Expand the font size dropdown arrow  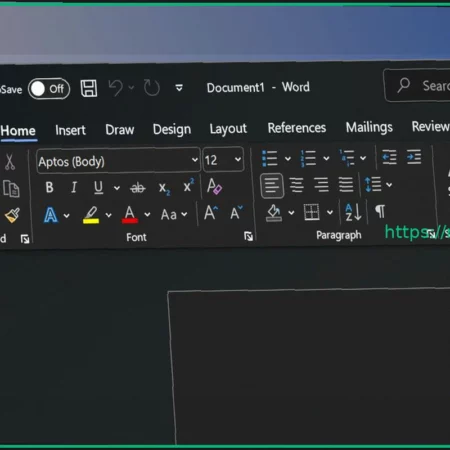point(238,159)
